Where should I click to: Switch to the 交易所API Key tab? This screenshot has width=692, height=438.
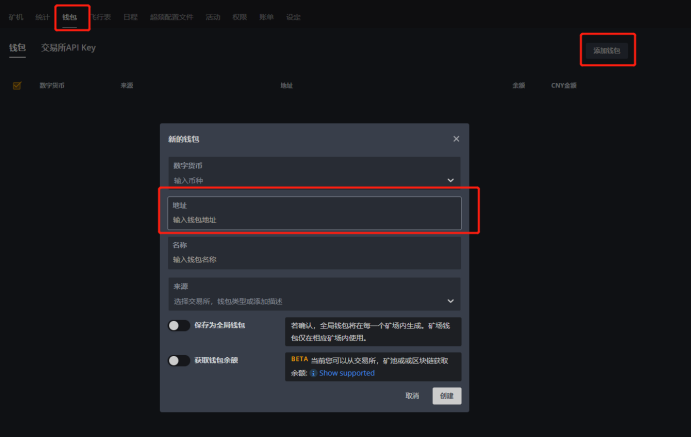pyautogui.click(x=69, y=48)
